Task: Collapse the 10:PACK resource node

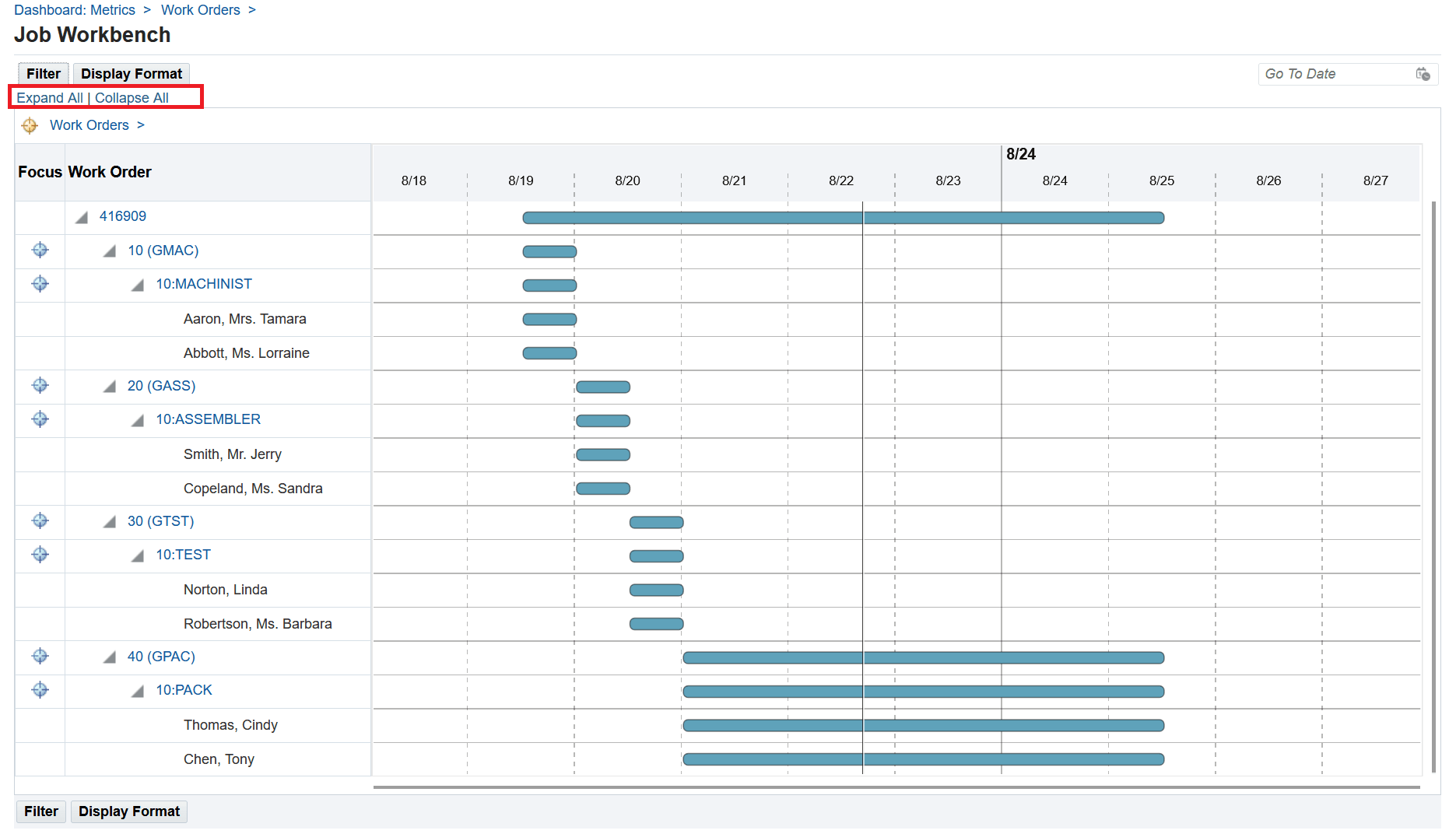Action: [138, 691]
